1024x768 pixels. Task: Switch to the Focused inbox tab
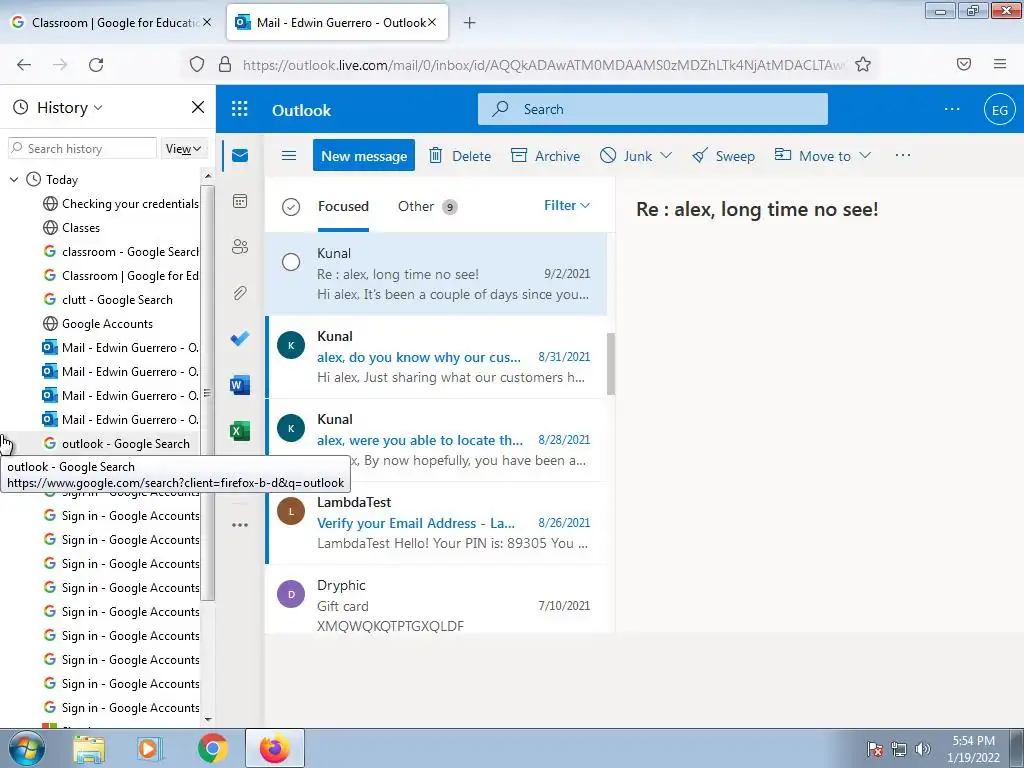coord(343,206)
